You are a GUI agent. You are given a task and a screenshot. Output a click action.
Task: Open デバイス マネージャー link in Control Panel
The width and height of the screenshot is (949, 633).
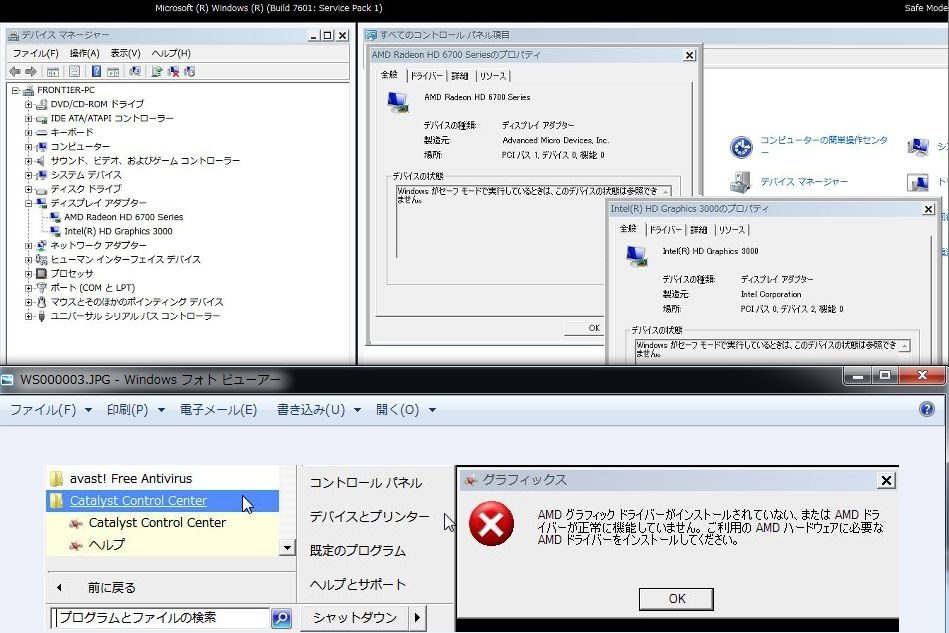click(804, 182)
